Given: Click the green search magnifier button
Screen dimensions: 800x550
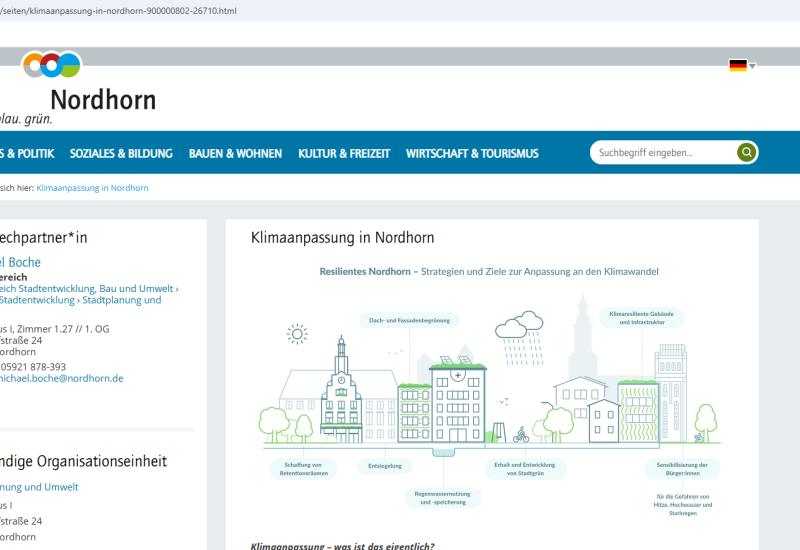Looking at the screenshot, I should pyautogui.click(x=746, y=153).
